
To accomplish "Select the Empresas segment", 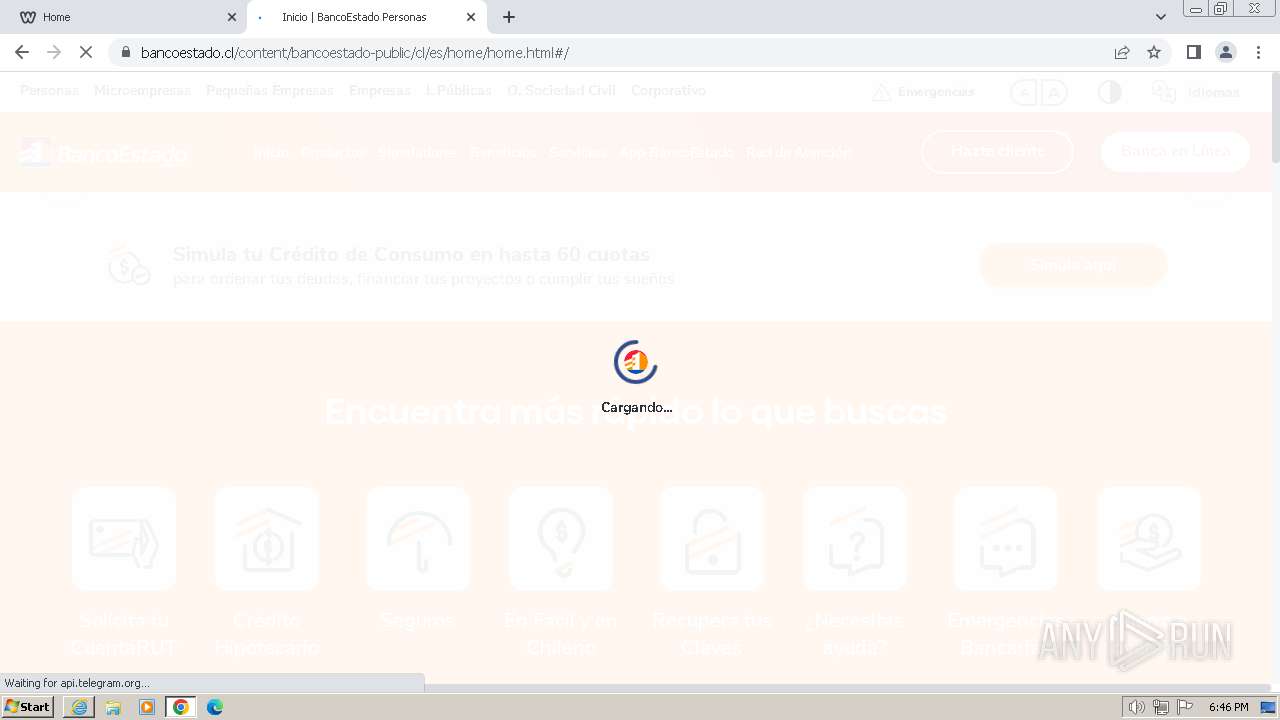I will [380, 91].
